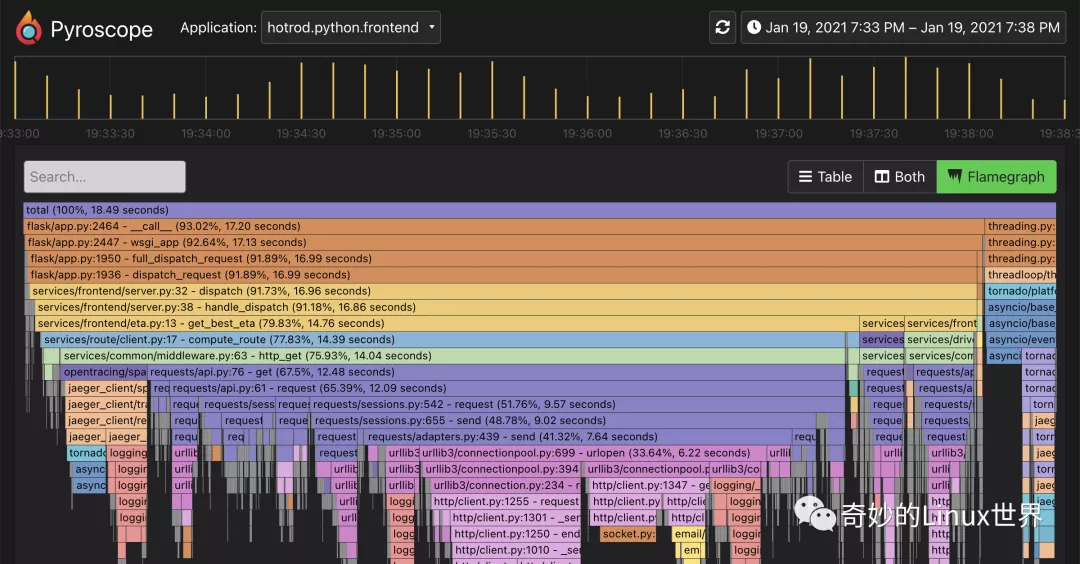Select http/client.py:1010 frame
This screenshot has height=564, width=1080.
point(517,550)
